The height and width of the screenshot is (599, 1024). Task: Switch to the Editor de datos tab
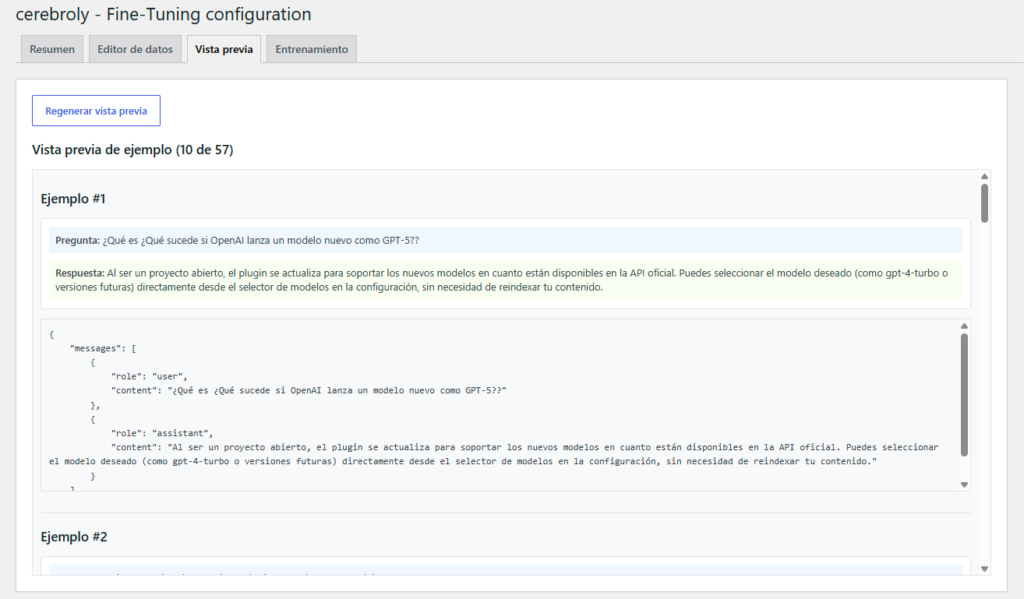tap(135, 49)
